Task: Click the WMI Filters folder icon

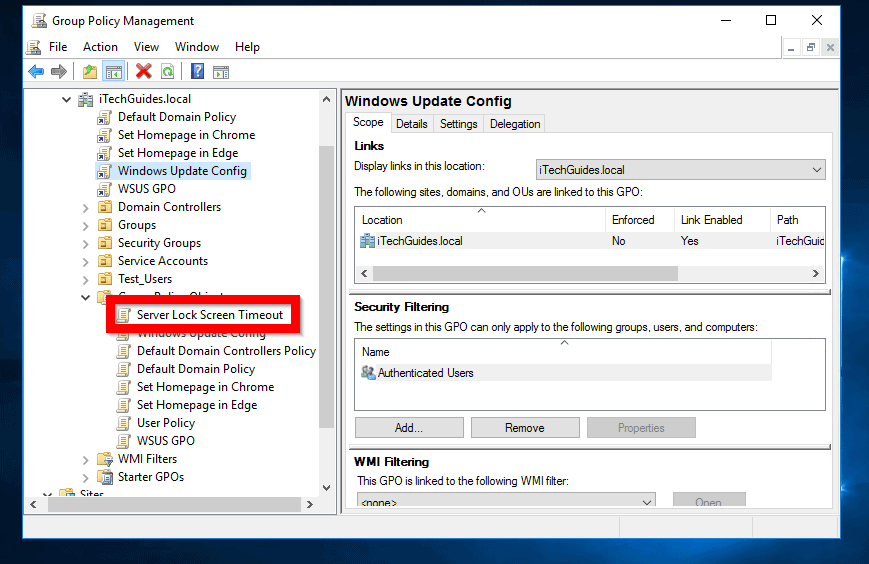Action: click(105, 459)
